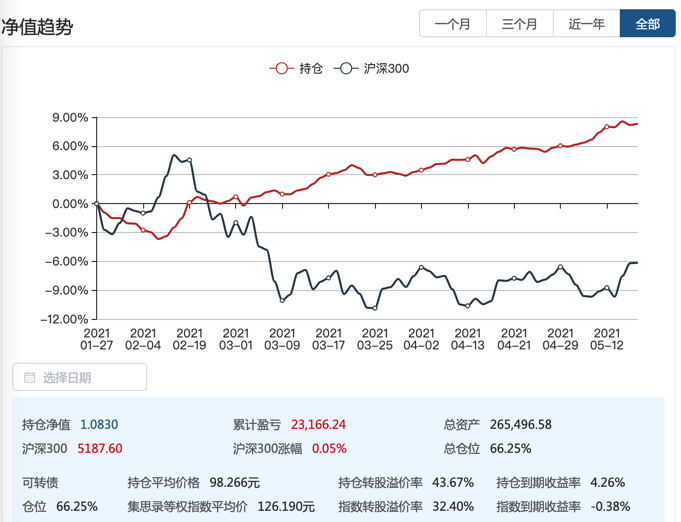Click 沪深300 data point at 02-19 peak

189,160
